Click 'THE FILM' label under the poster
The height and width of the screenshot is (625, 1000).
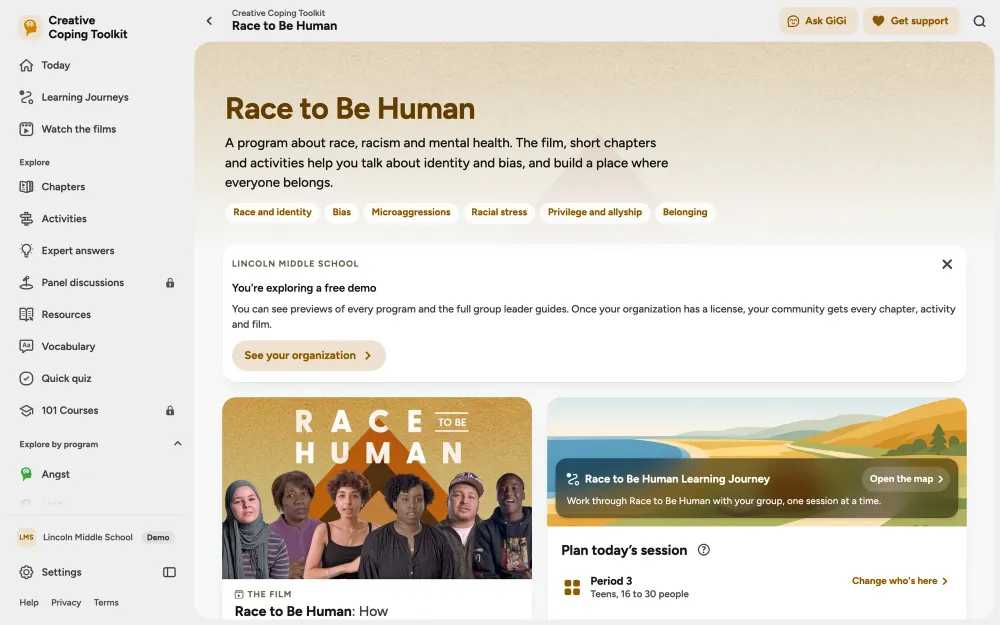pyautogui.click(x=269, y=594)
